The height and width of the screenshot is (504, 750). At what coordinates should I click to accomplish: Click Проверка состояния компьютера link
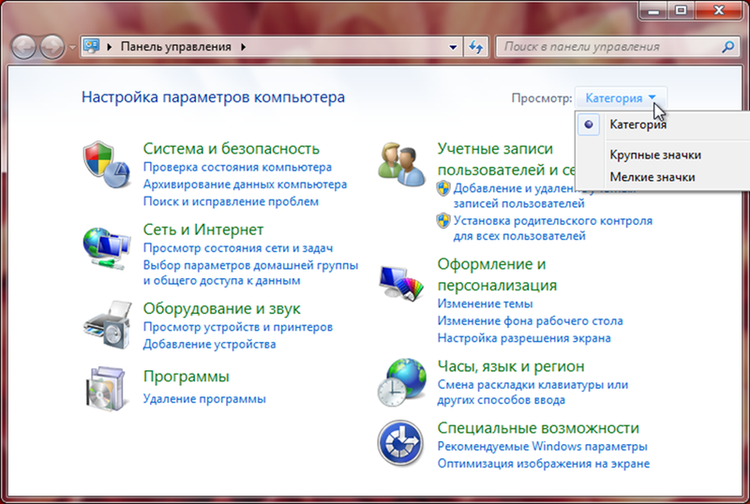237,167
